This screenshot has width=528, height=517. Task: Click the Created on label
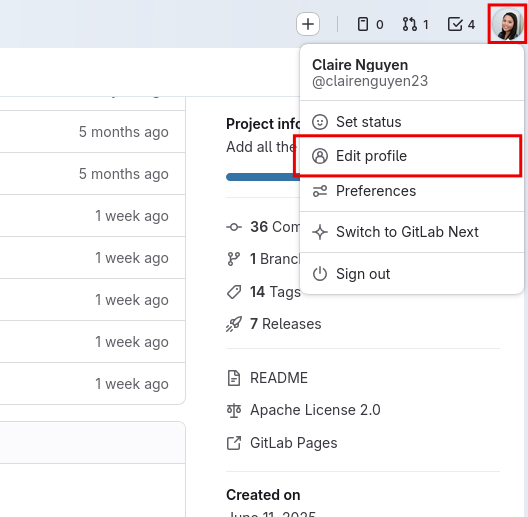[263, 495]
